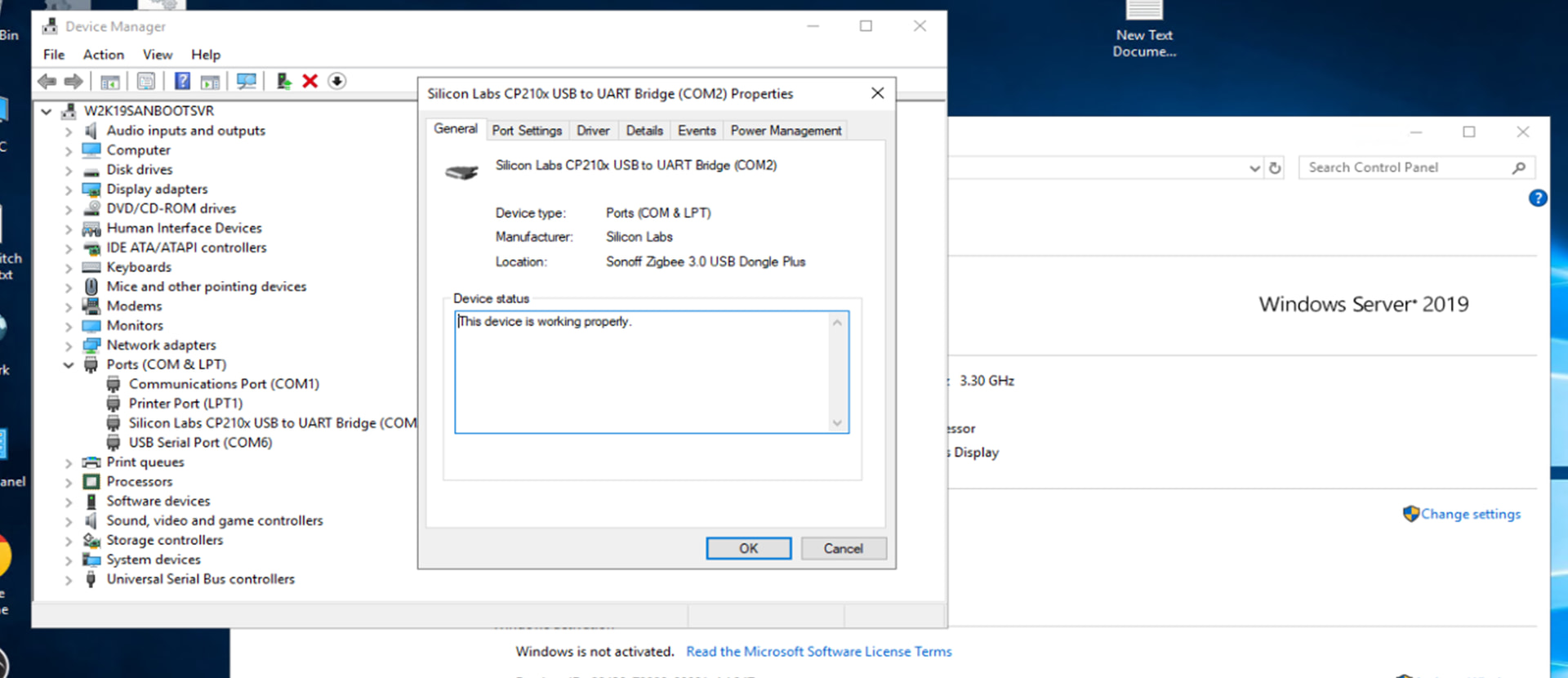This screenshot has height=678, width=1568.
Task: Click the blue help icon in Control Panel
Action: coord(1537,198)
